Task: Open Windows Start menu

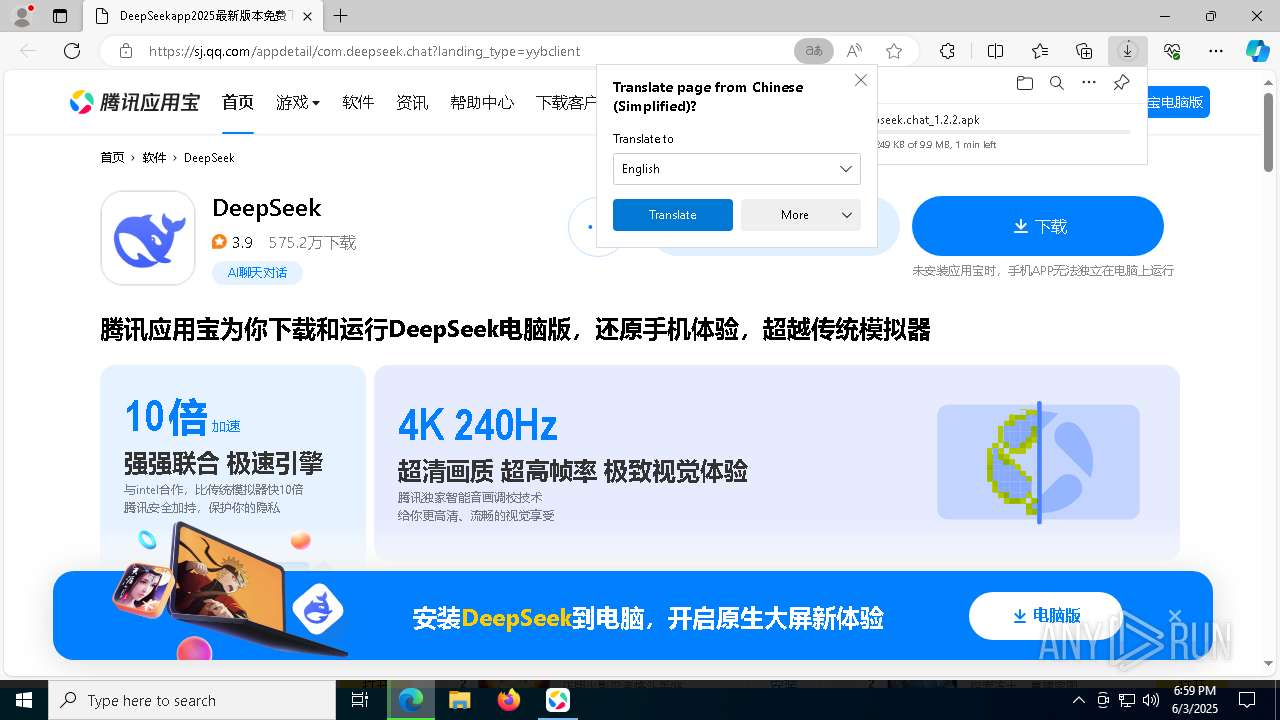Action: pos(24,700)
